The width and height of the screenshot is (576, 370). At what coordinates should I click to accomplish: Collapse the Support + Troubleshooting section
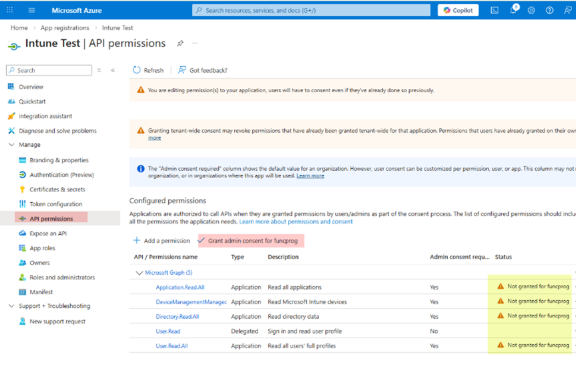point(11,306)
